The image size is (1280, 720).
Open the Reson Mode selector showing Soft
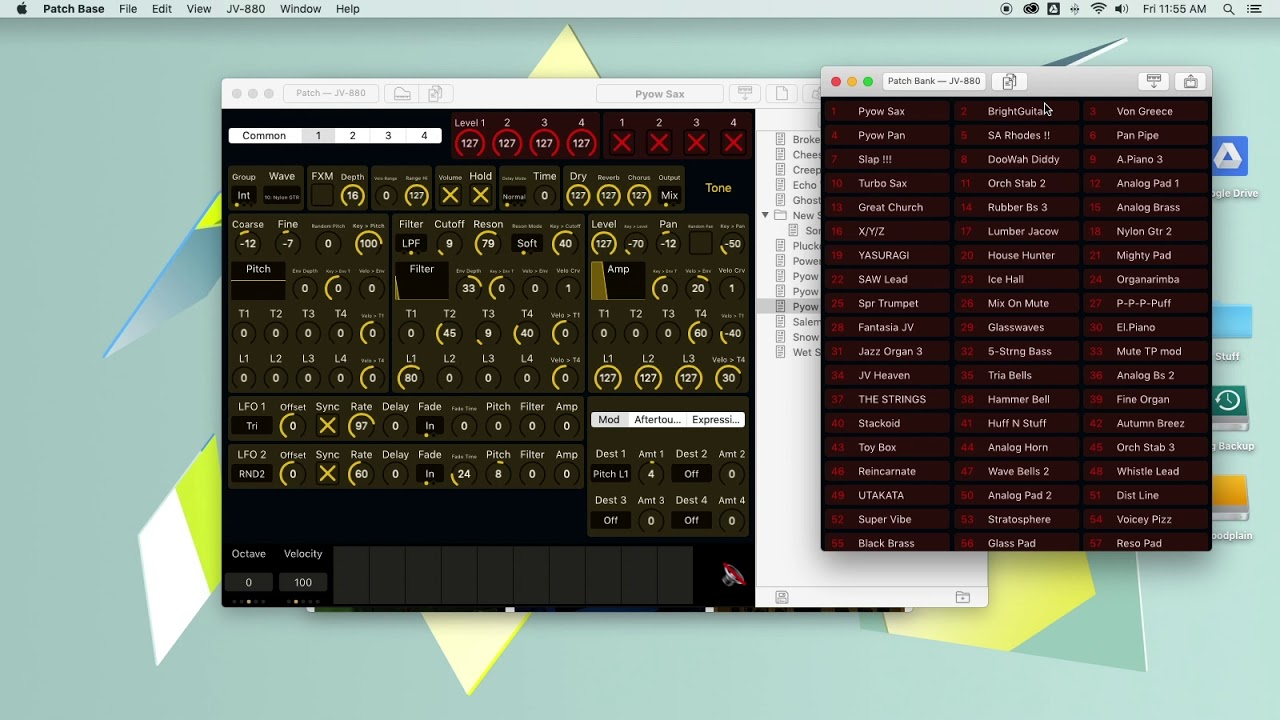(x=527, y=243)
